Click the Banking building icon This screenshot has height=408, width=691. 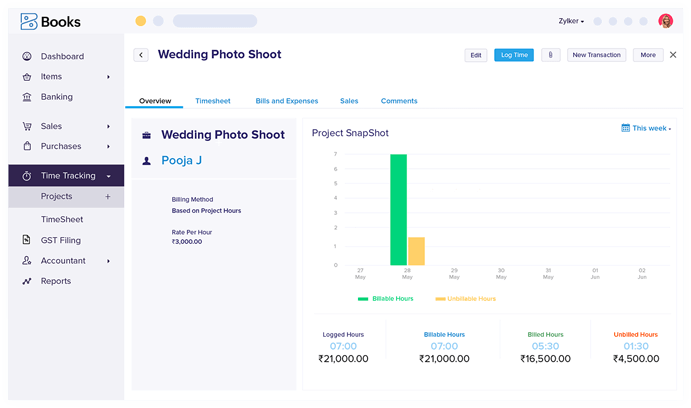click(27, 97)
